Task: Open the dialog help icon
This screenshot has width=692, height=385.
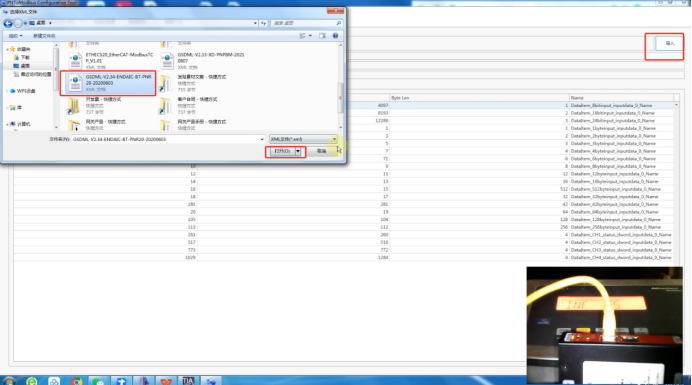Action: click(x=335, y=36)
